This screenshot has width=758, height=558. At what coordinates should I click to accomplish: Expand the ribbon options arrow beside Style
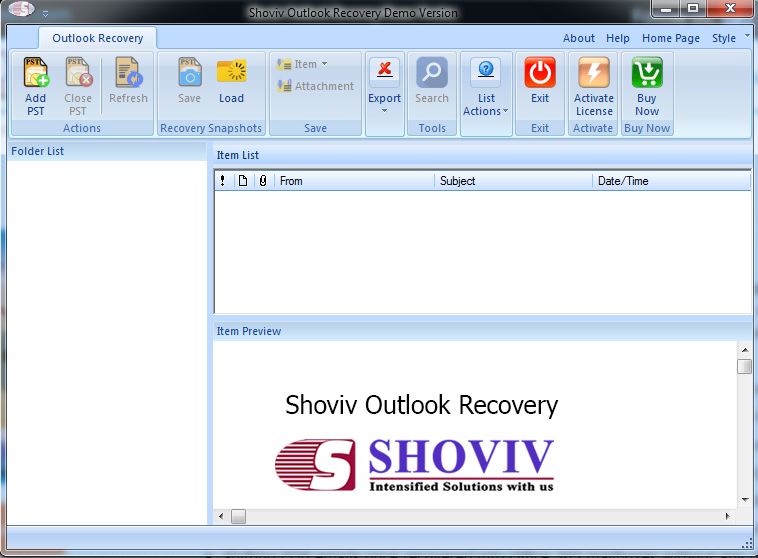(747, 35)
